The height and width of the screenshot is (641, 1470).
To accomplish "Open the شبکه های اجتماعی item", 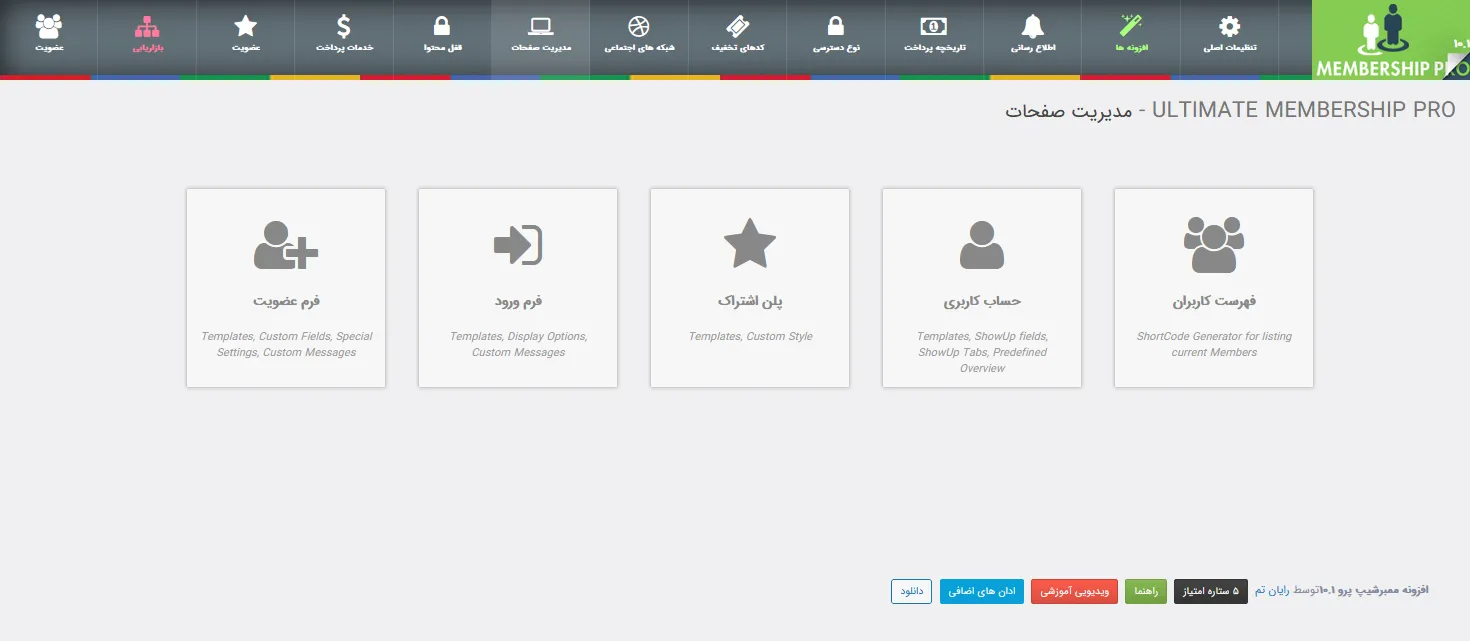I will coord(639,37).
